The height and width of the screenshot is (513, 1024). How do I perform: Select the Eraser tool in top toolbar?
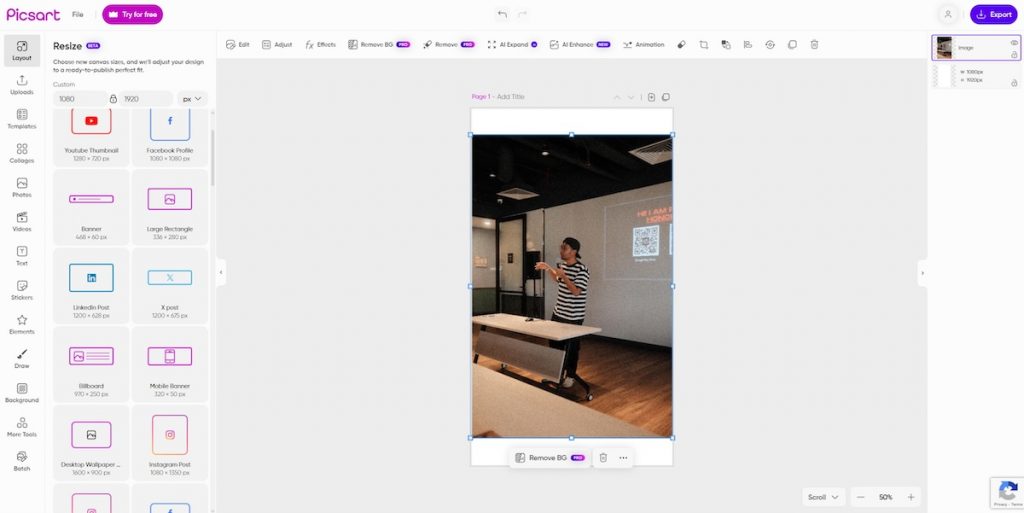(x=681, y=44)
